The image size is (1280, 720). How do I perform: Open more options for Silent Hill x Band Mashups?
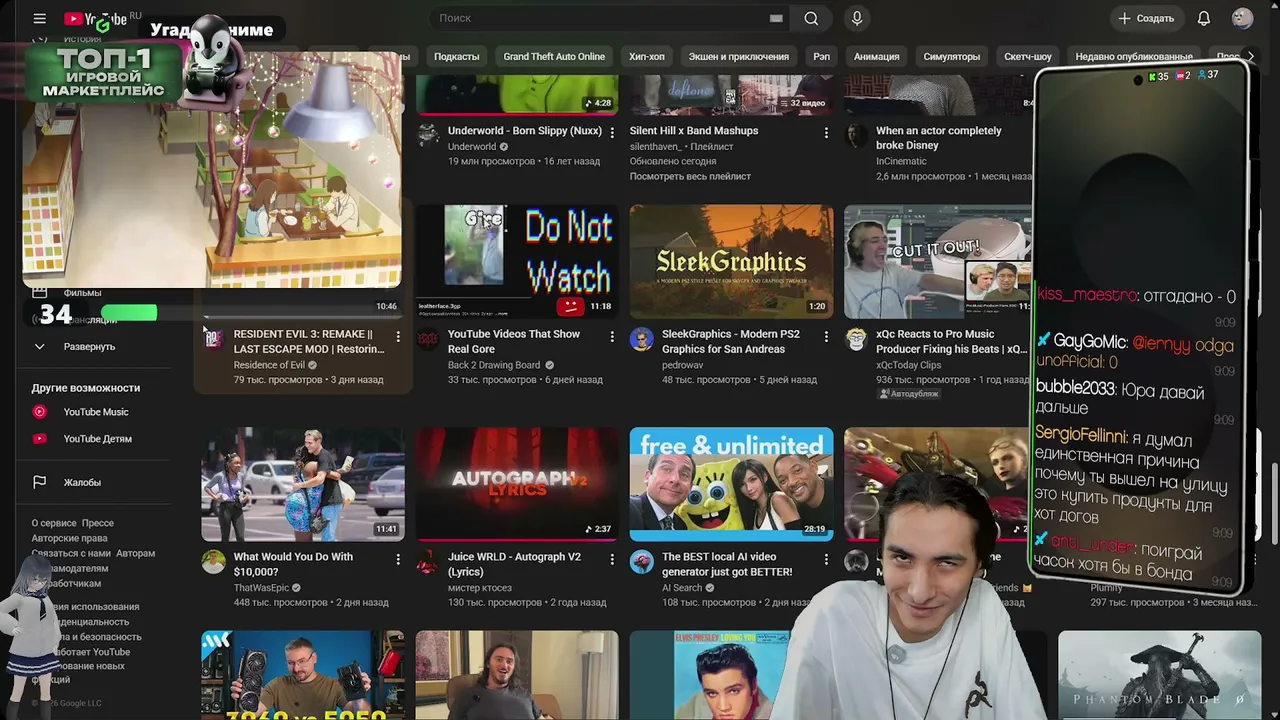826,132
